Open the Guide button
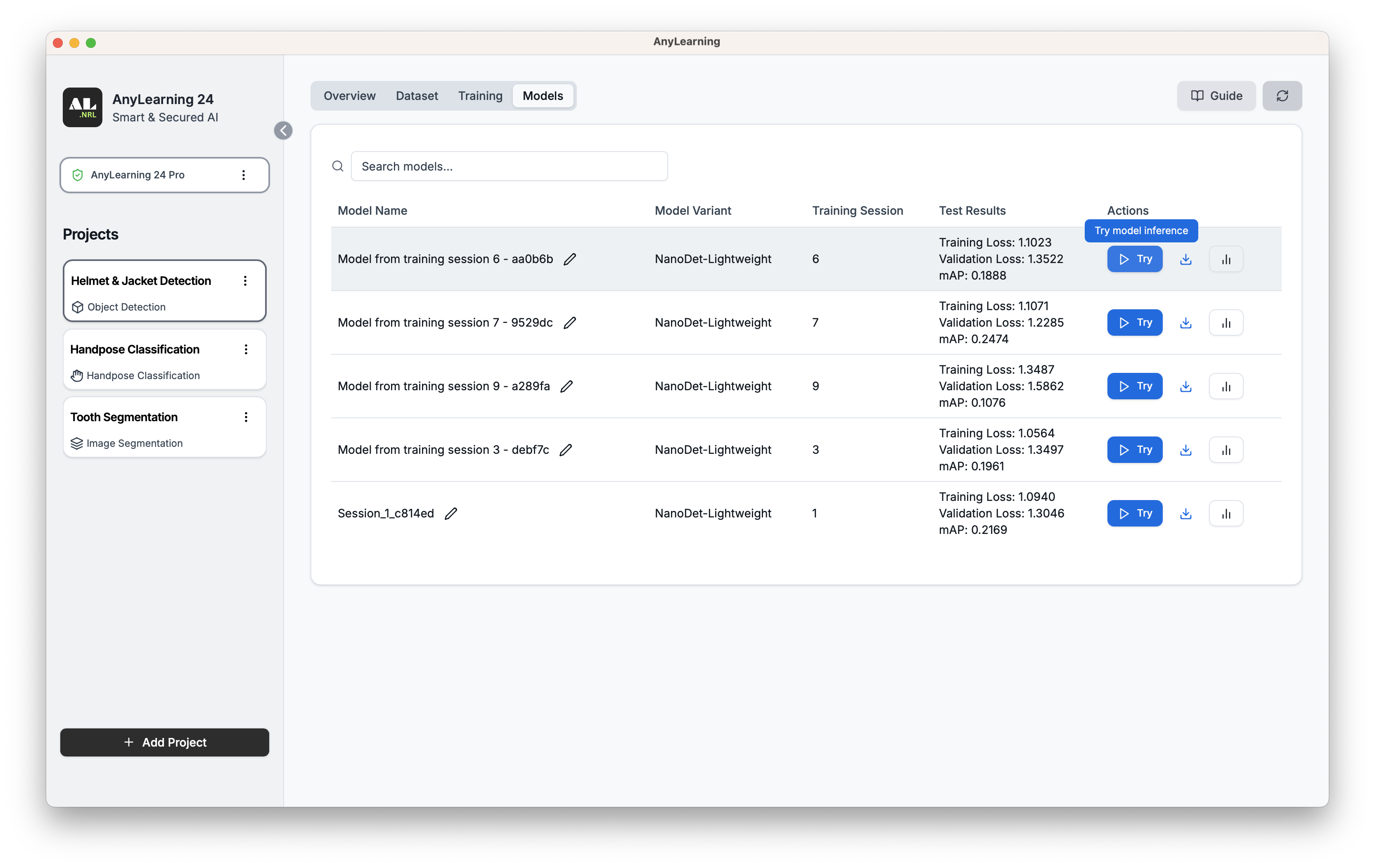1375x868 pixels. pos(1216,96)
